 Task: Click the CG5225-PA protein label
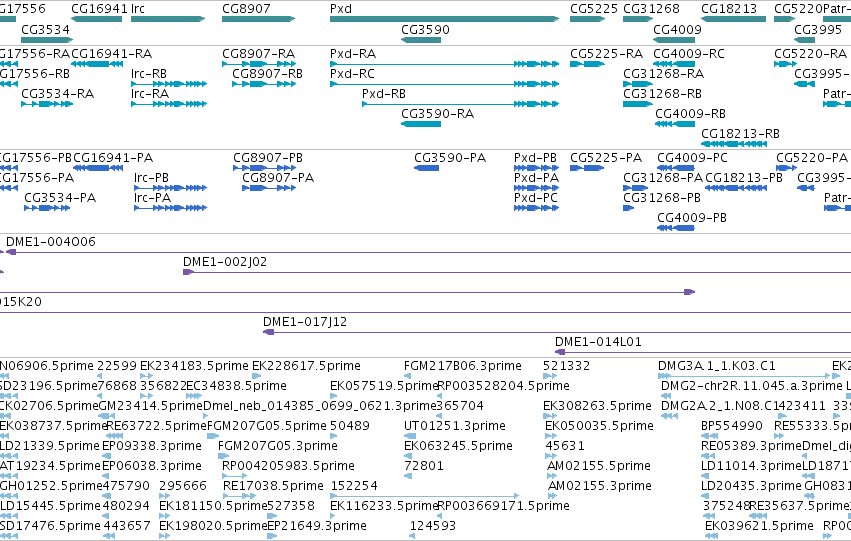pos(606,158)
